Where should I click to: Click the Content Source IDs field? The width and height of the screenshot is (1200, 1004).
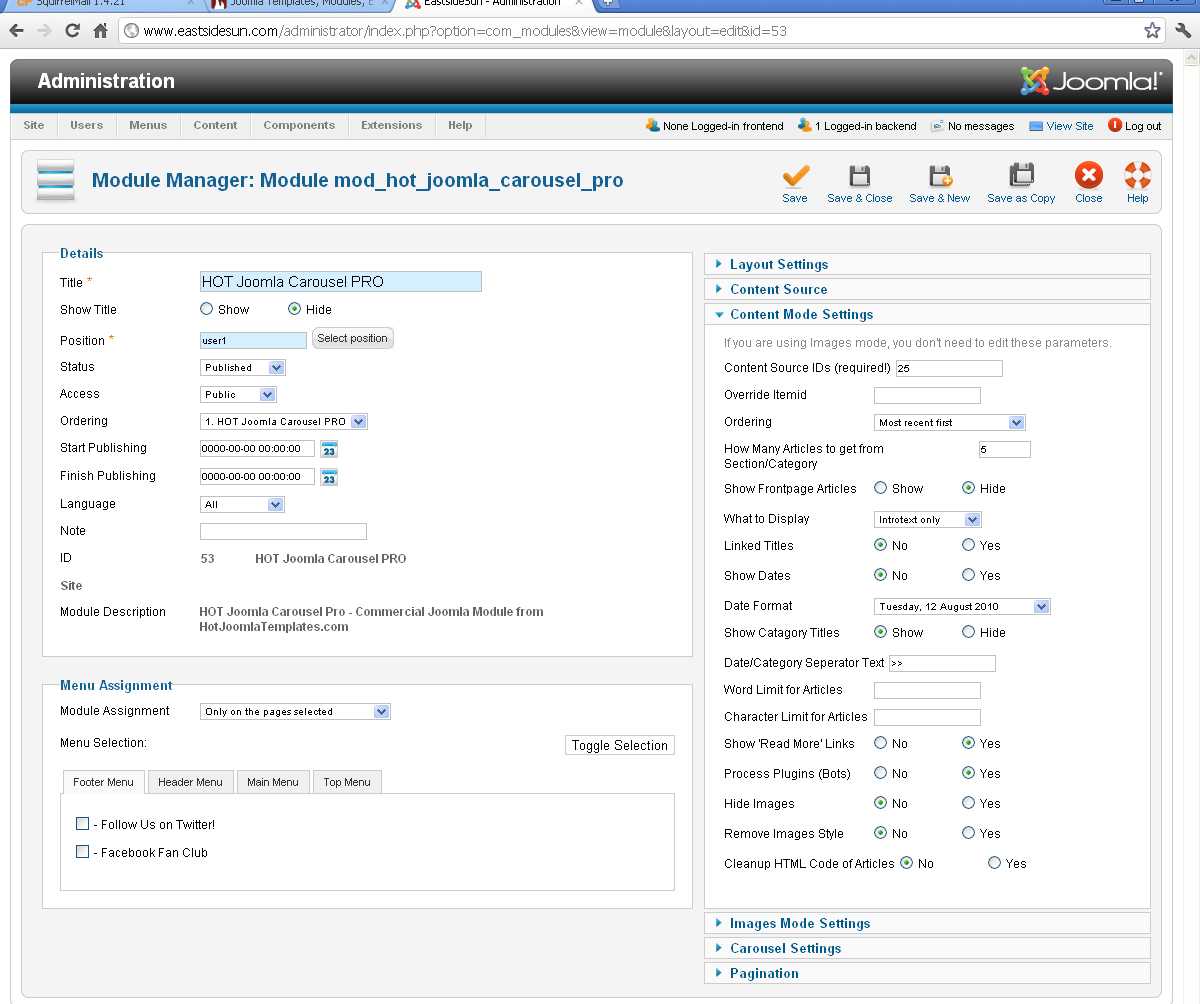pyautogui.click(x=949, y=368)
